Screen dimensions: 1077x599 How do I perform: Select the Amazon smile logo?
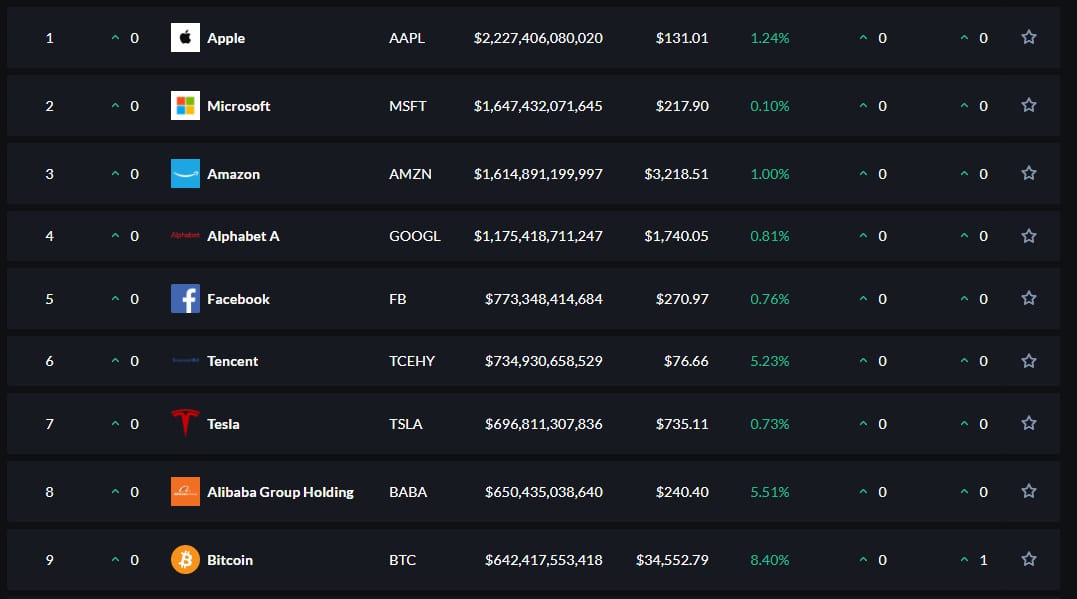point(185,174)
